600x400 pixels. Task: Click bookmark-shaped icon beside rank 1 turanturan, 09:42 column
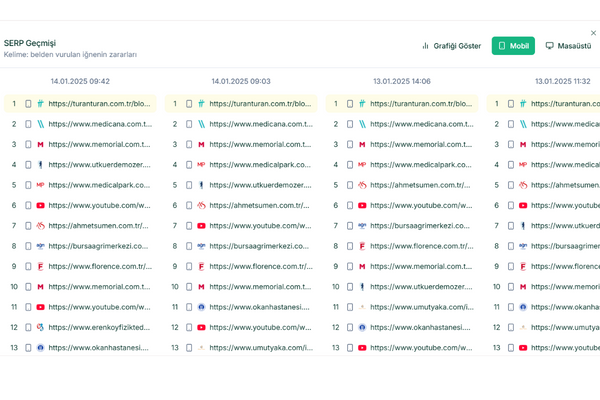(28, 104)
